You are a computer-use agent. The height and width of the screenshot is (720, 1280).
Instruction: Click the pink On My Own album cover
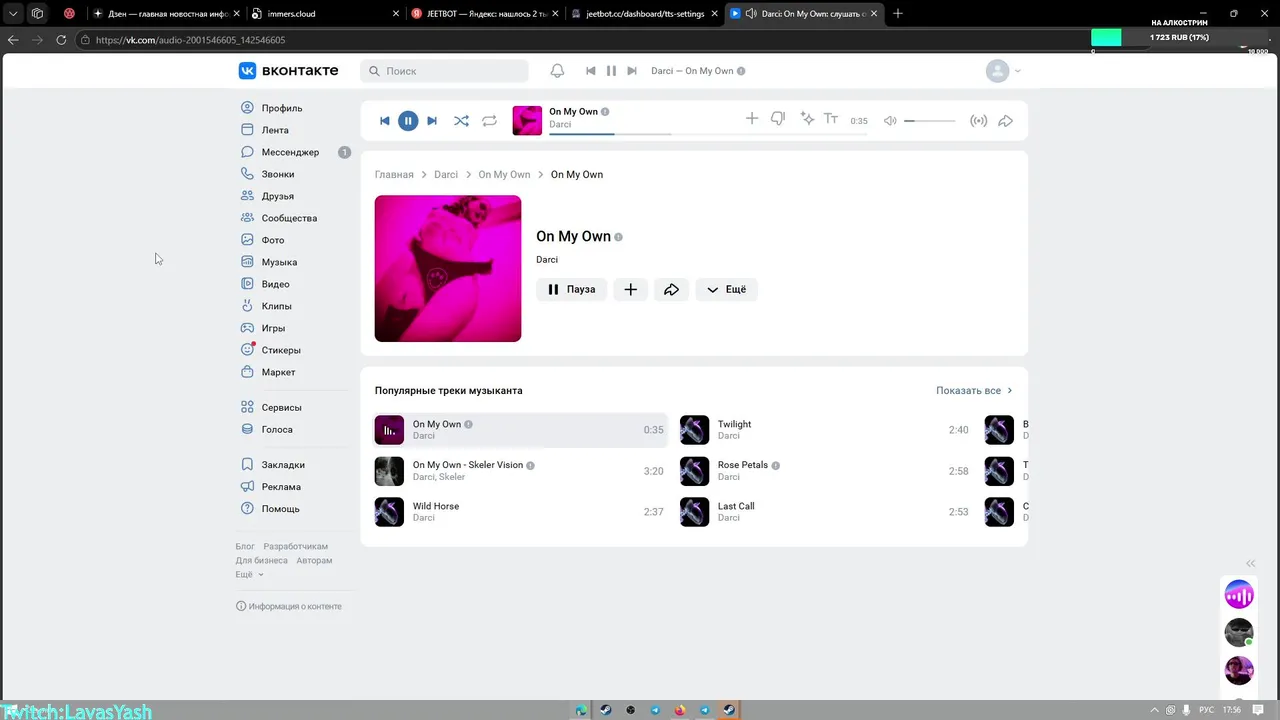[x=448, y=268]
